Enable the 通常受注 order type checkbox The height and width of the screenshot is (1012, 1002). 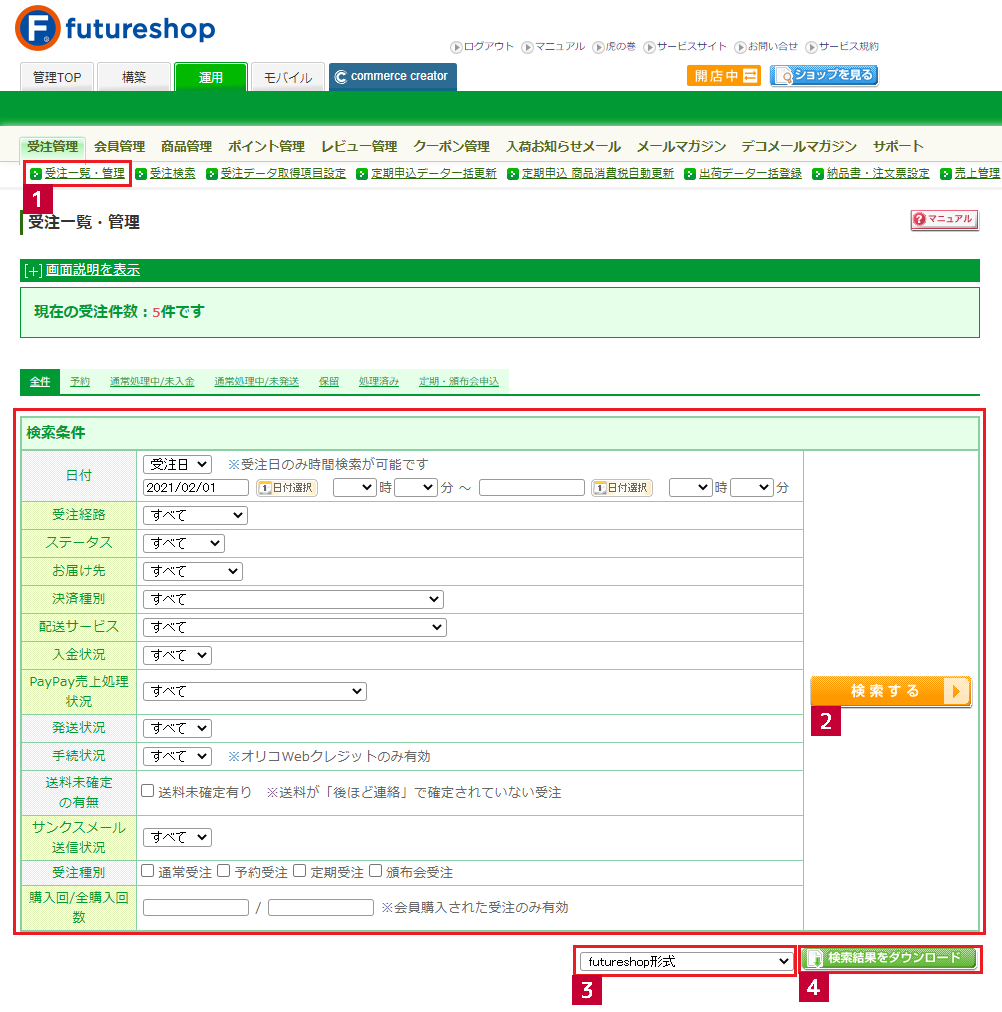[x=148, y=871]
